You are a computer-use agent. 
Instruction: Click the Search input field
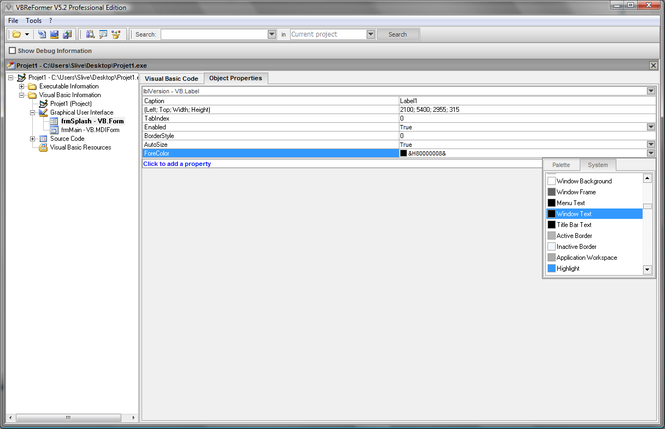pos(214,34)
